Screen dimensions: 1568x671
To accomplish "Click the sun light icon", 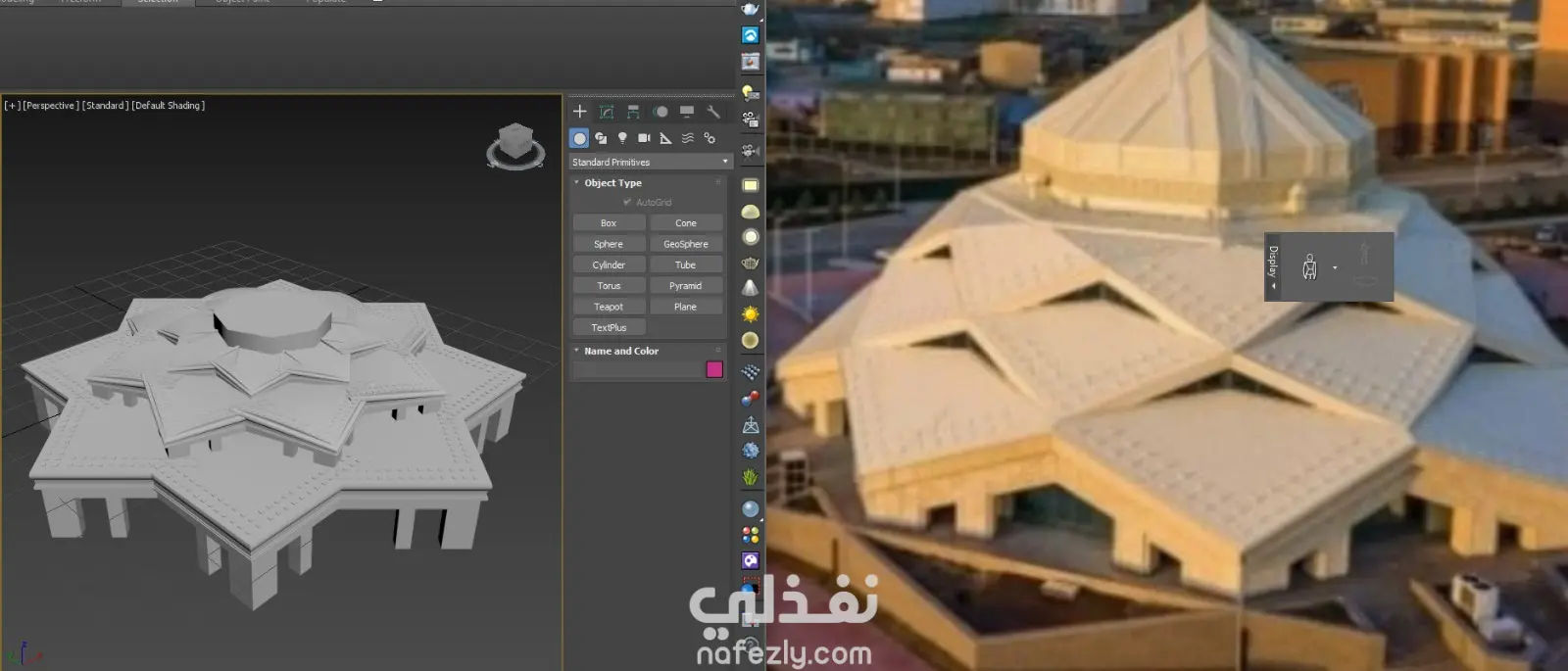I will coord(750,314).
